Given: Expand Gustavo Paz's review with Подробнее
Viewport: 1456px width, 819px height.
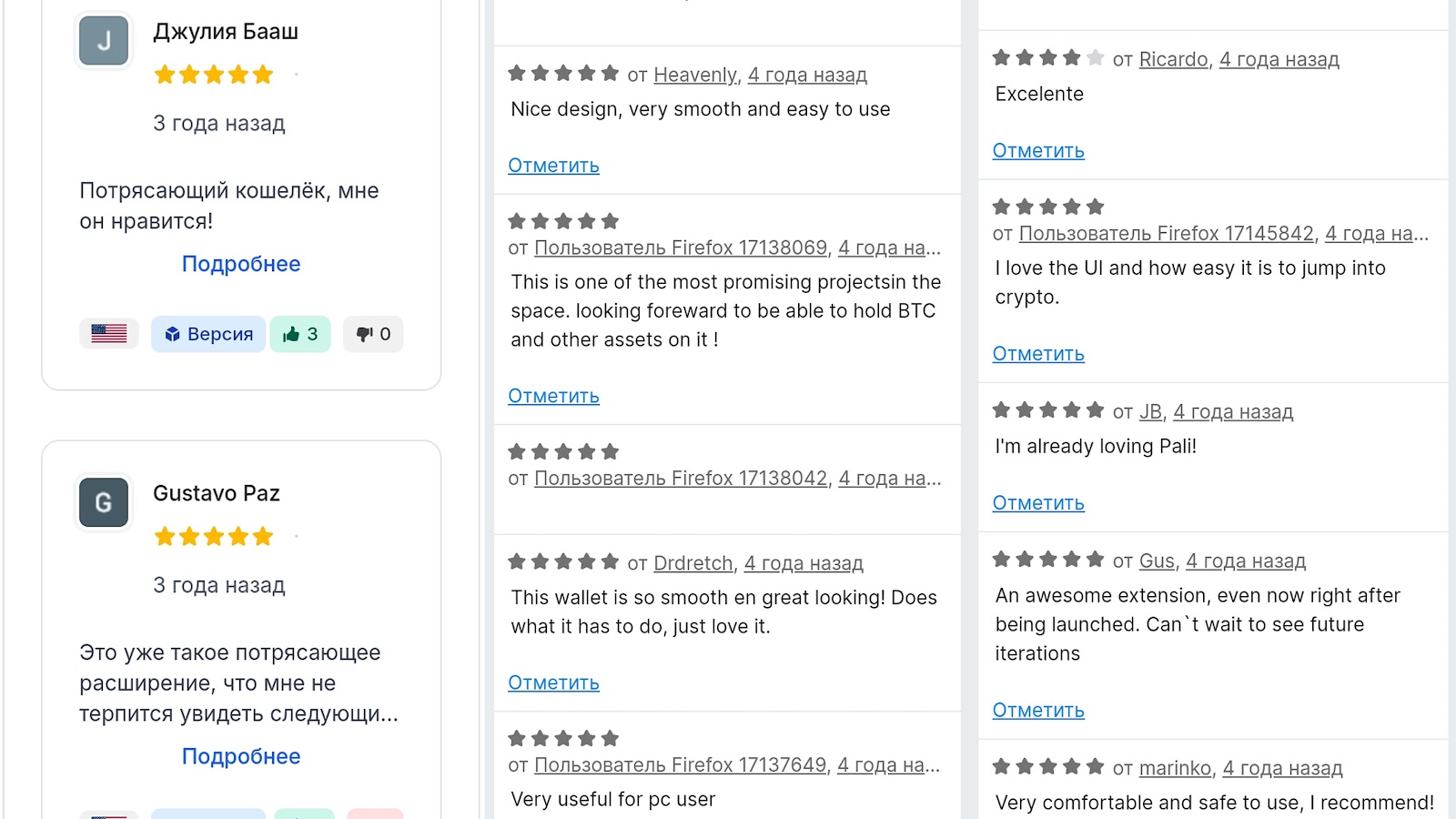Looking at the screenshot, I should [x=241, y=756].
